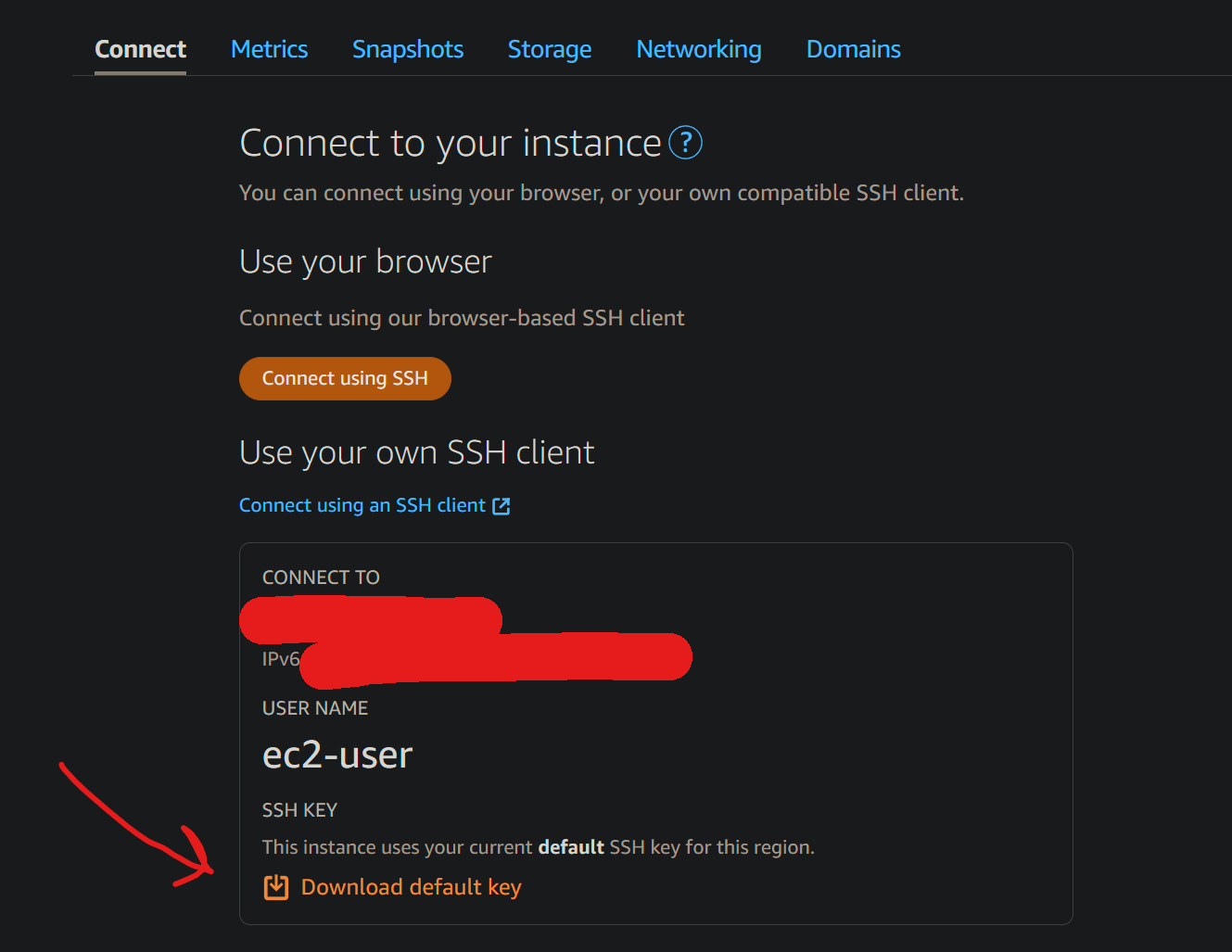Go to the Storage tab
The image size is (1232, 952).
[549, 49]
